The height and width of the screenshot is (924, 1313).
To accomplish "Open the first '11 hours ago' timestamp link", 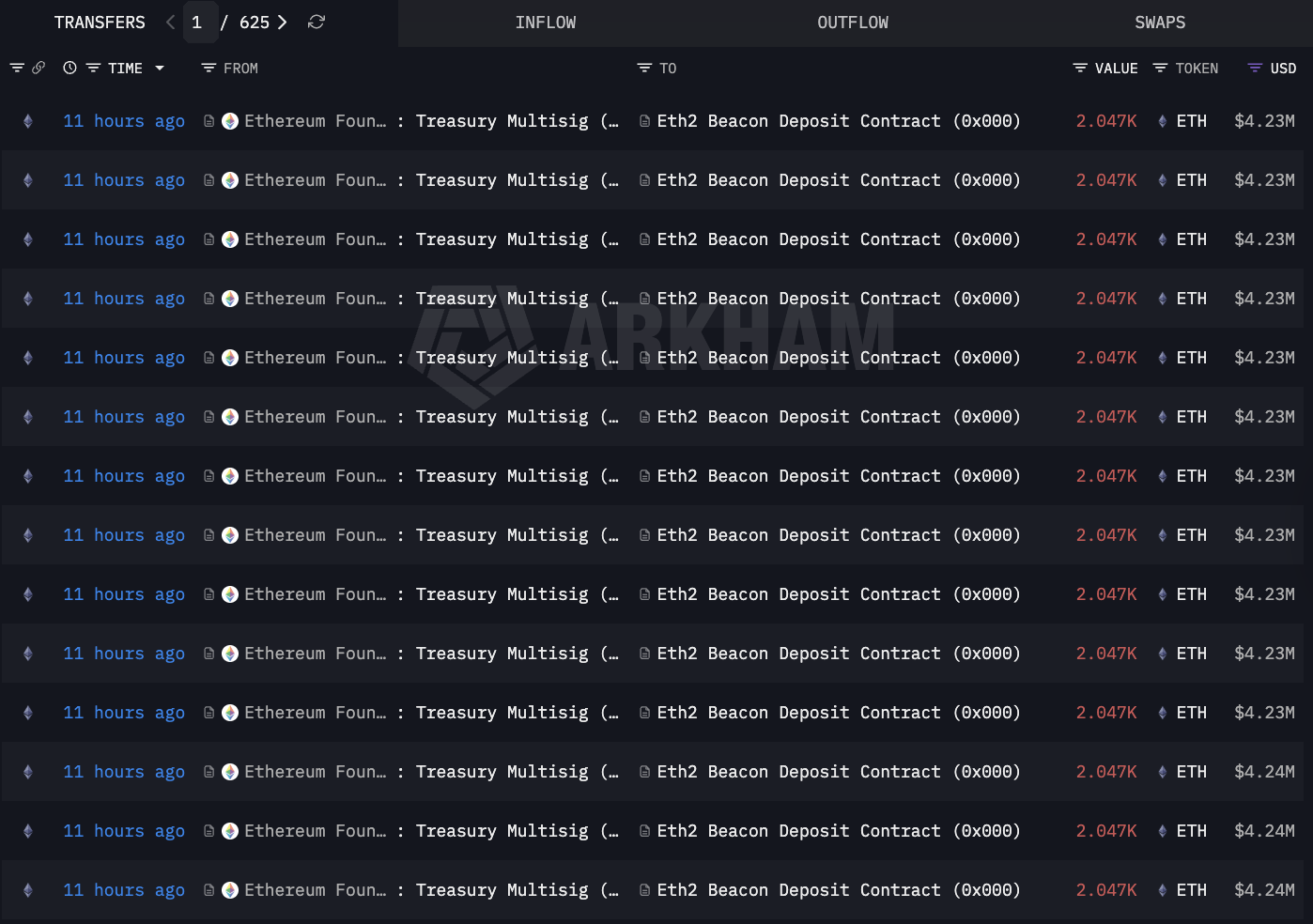I will pos(123,120).
